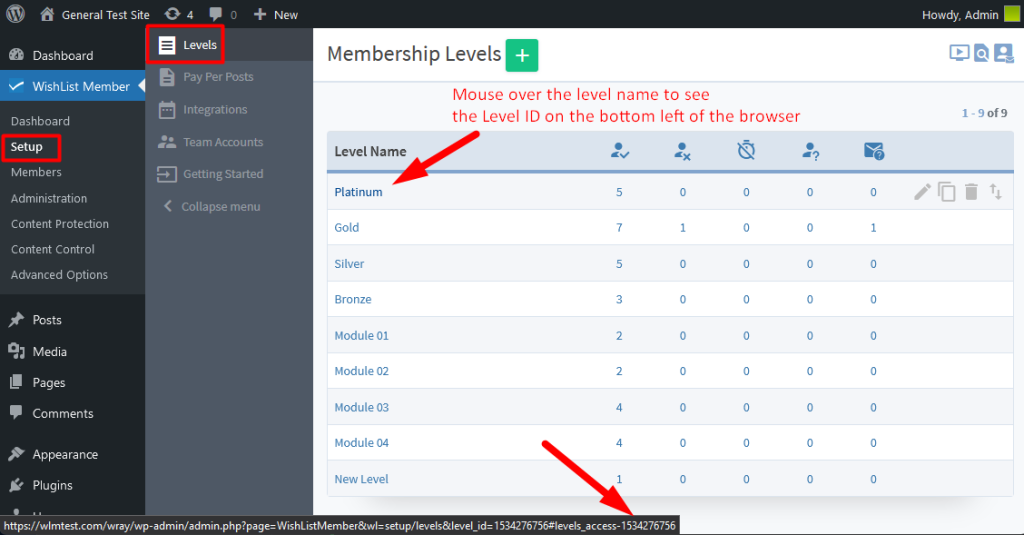Open the Module 01 level
The image size is (1024, 535).
click(361, 335)
